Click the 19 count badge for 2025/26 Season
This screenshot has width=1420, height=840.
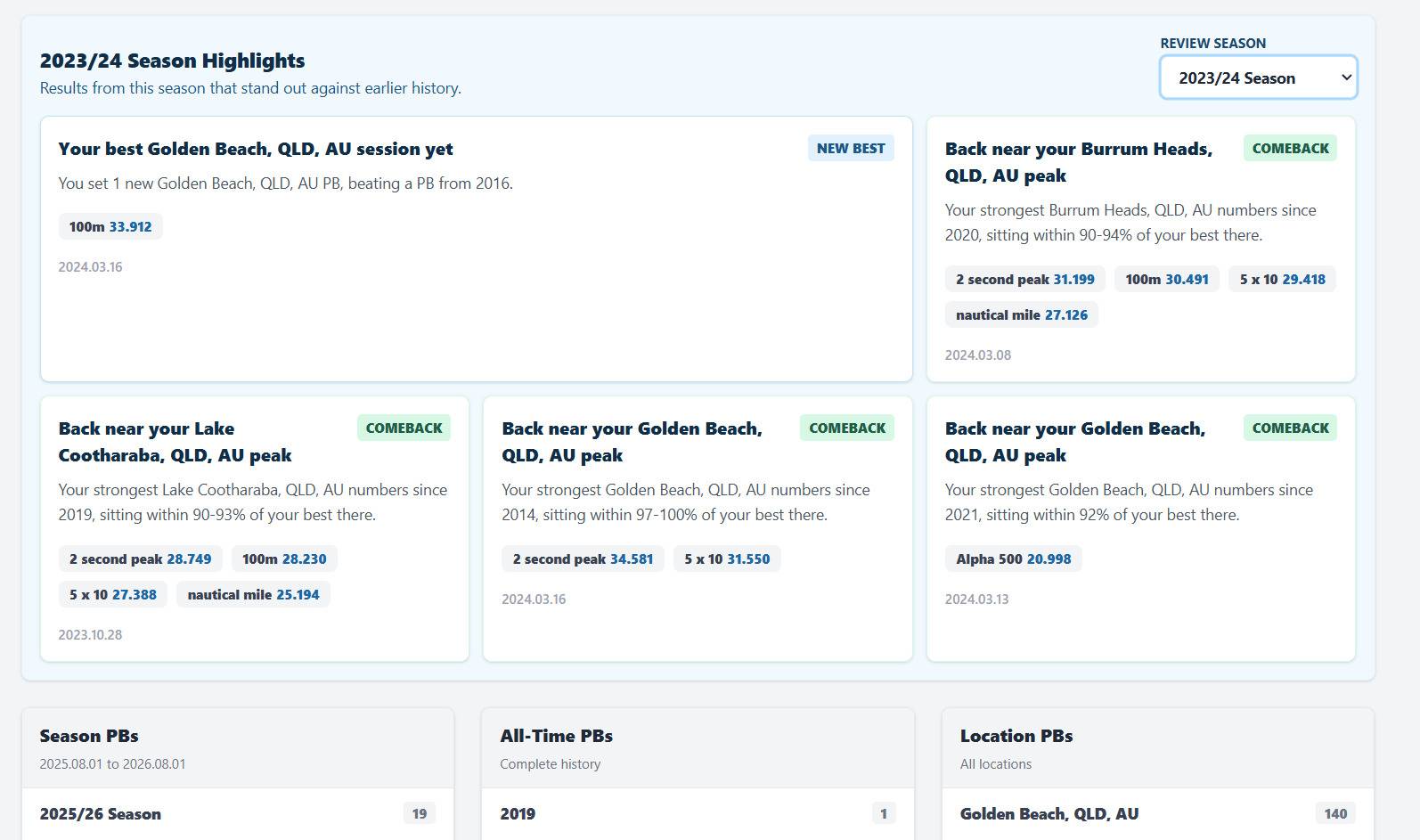420,813
